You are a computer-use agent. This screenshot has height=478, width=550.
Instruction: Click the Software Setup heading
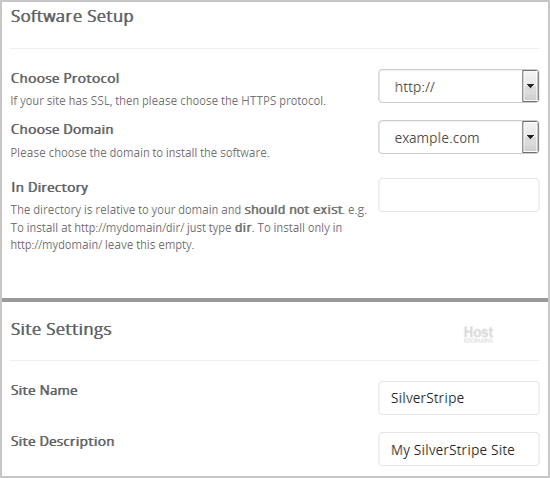coord(72,17)
